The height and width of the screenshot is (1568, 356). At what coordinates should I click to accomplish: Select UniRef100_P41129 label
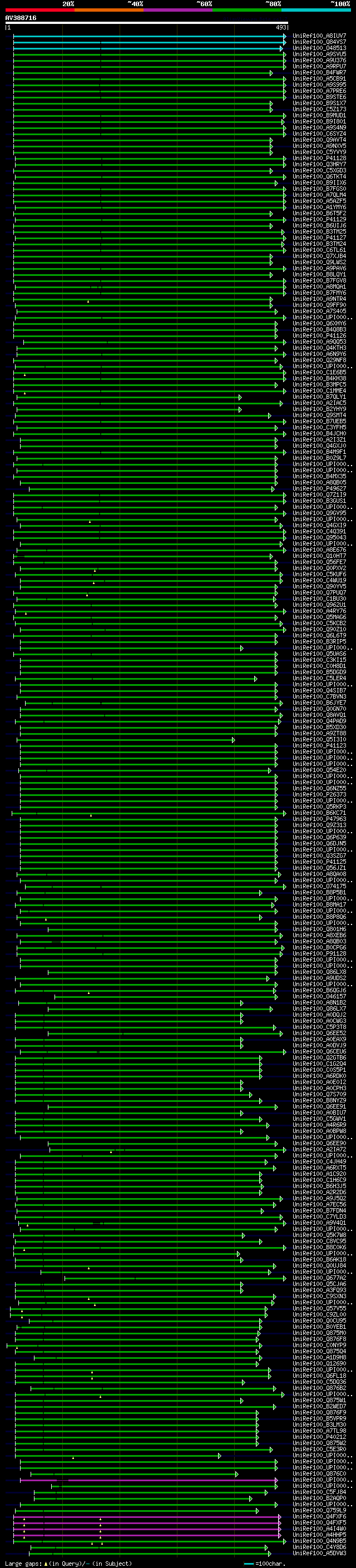[x=319, y=219]
